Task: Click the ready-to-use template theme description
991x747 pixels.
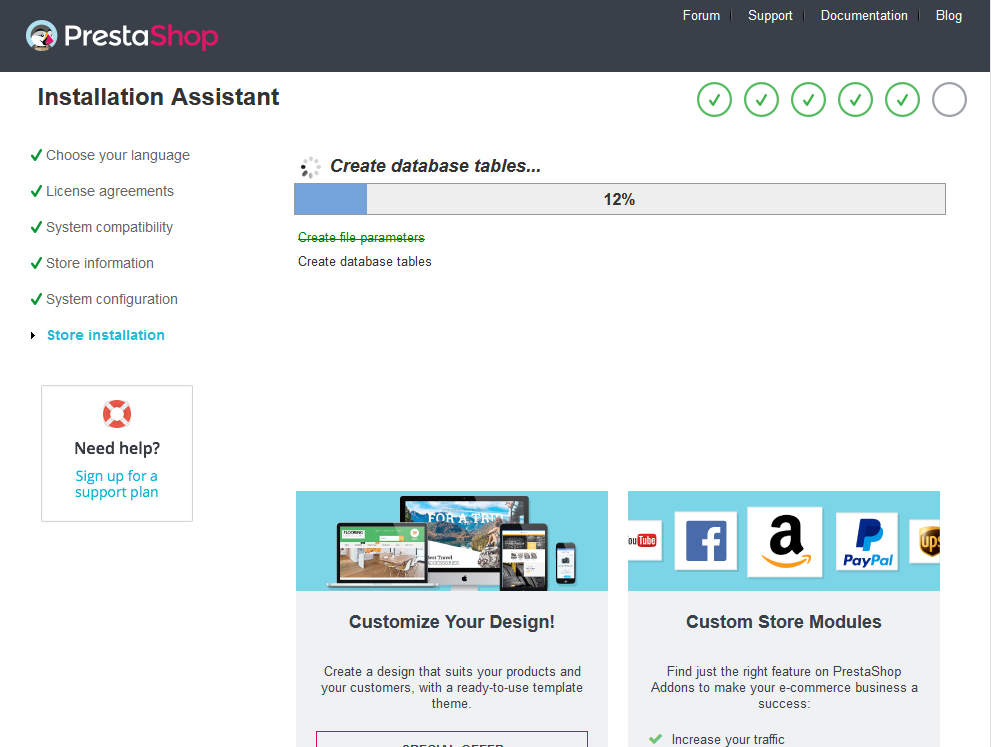Action: [x=452, y=688]
